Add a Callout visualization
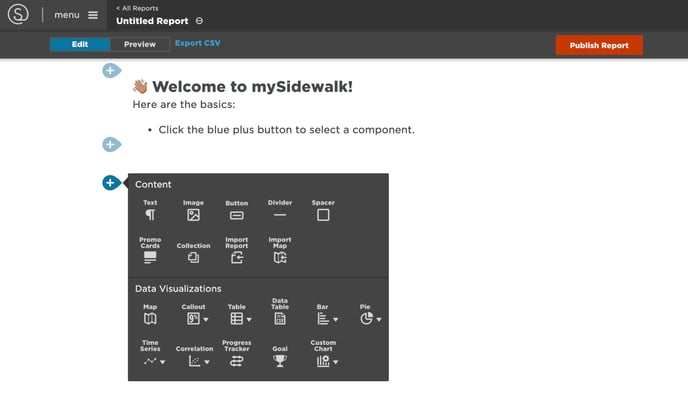 [193, 314]
